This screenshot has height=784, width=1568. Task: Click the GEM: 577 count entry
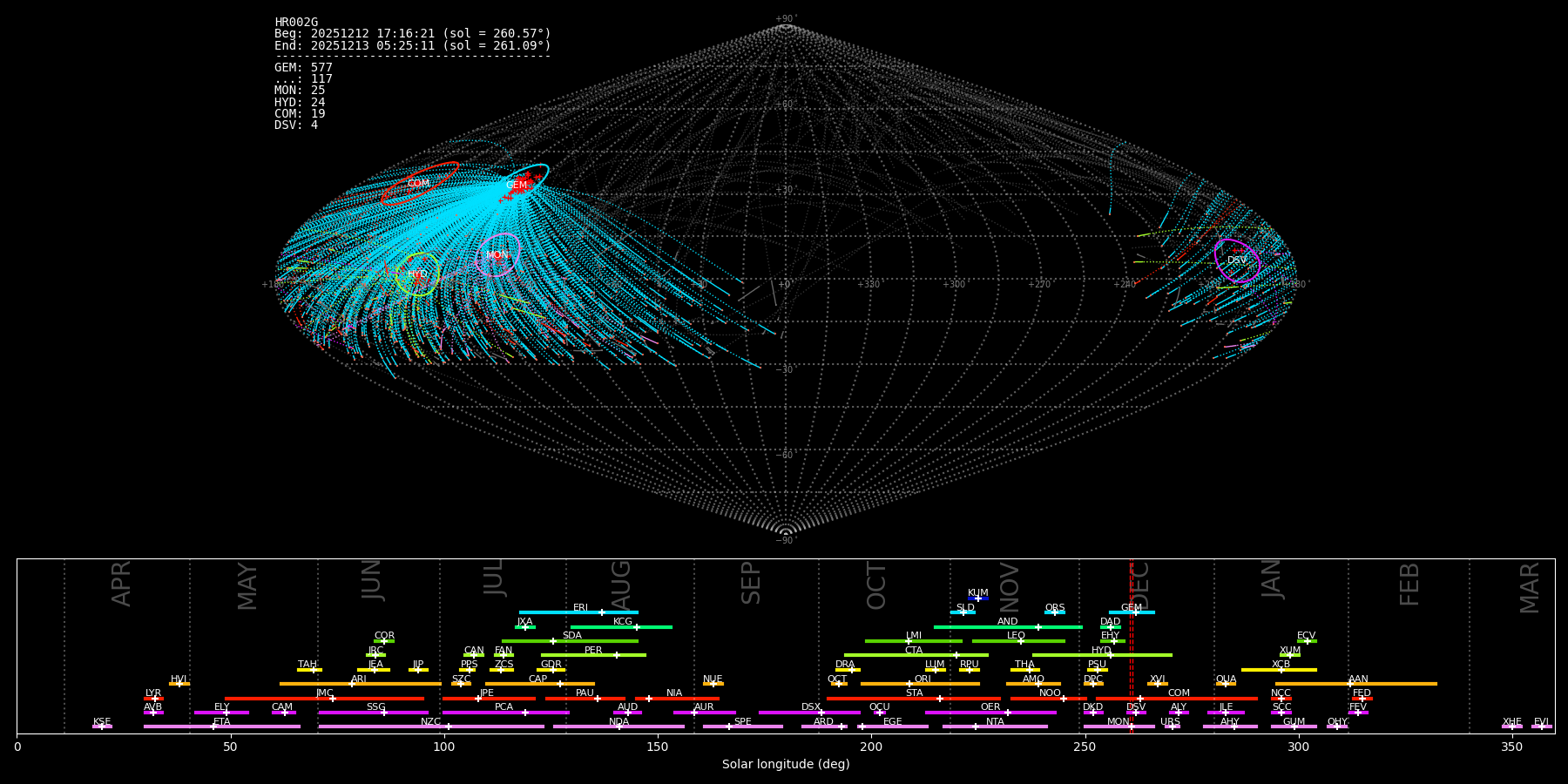(303, 68)
